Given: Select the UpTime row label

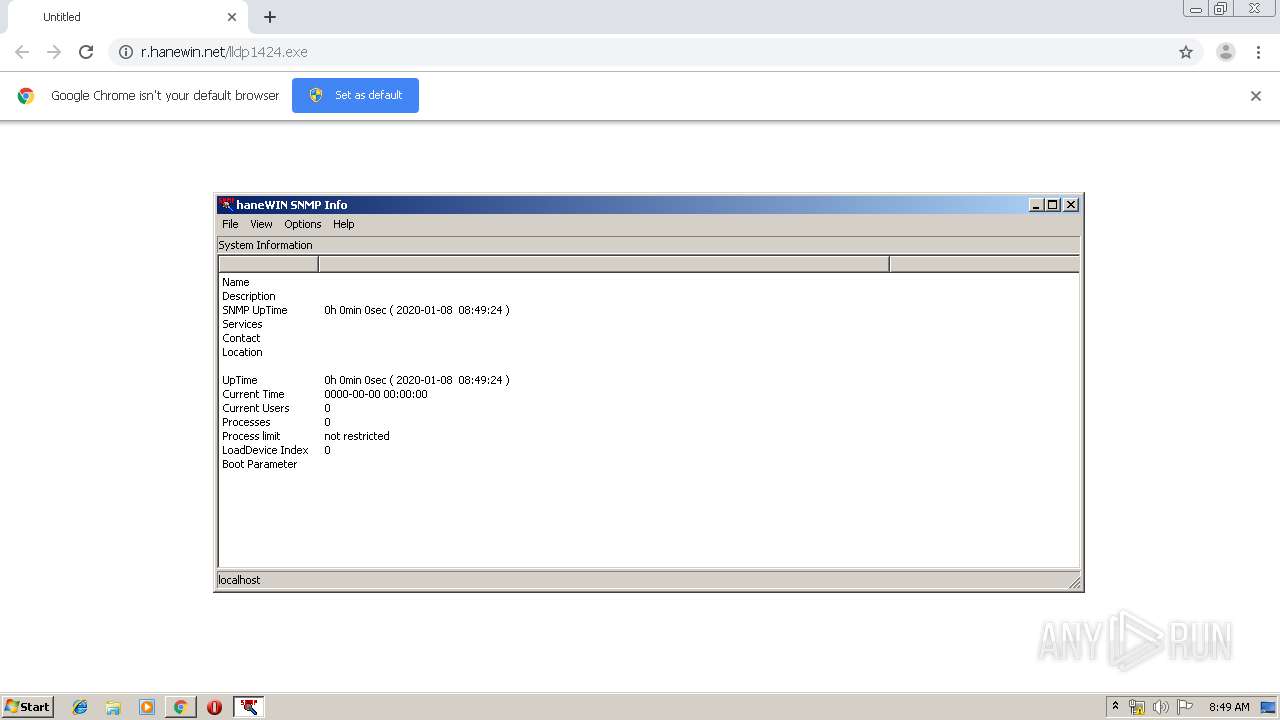Looking at the screenshot, I should tap(240, 380).
